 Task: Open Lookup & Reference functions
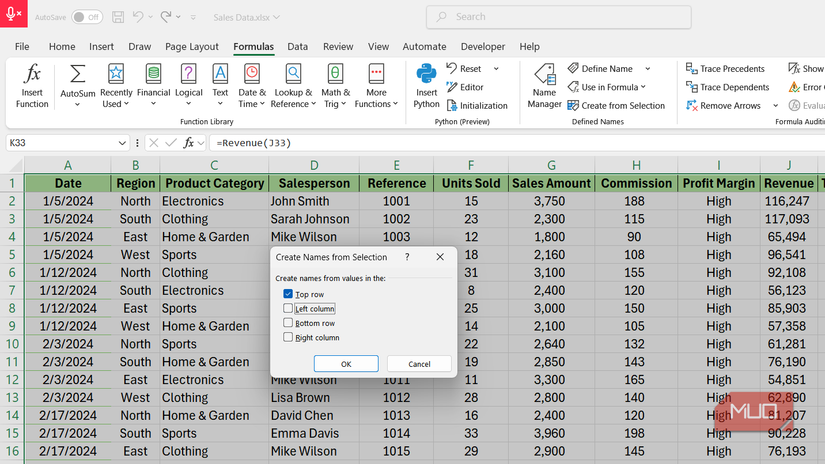click(x=293, y=86)
